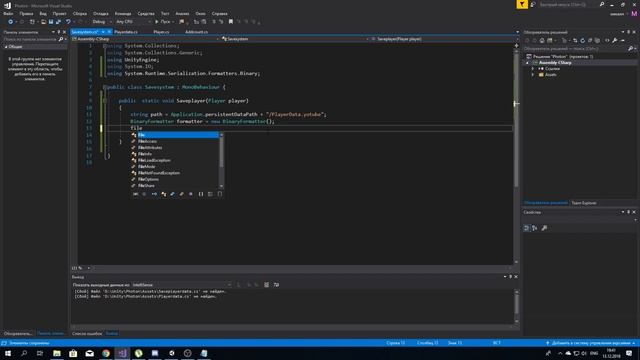Collapse all in Solution Explorer toolbar
Screen dimensions: 640x360
590,40
